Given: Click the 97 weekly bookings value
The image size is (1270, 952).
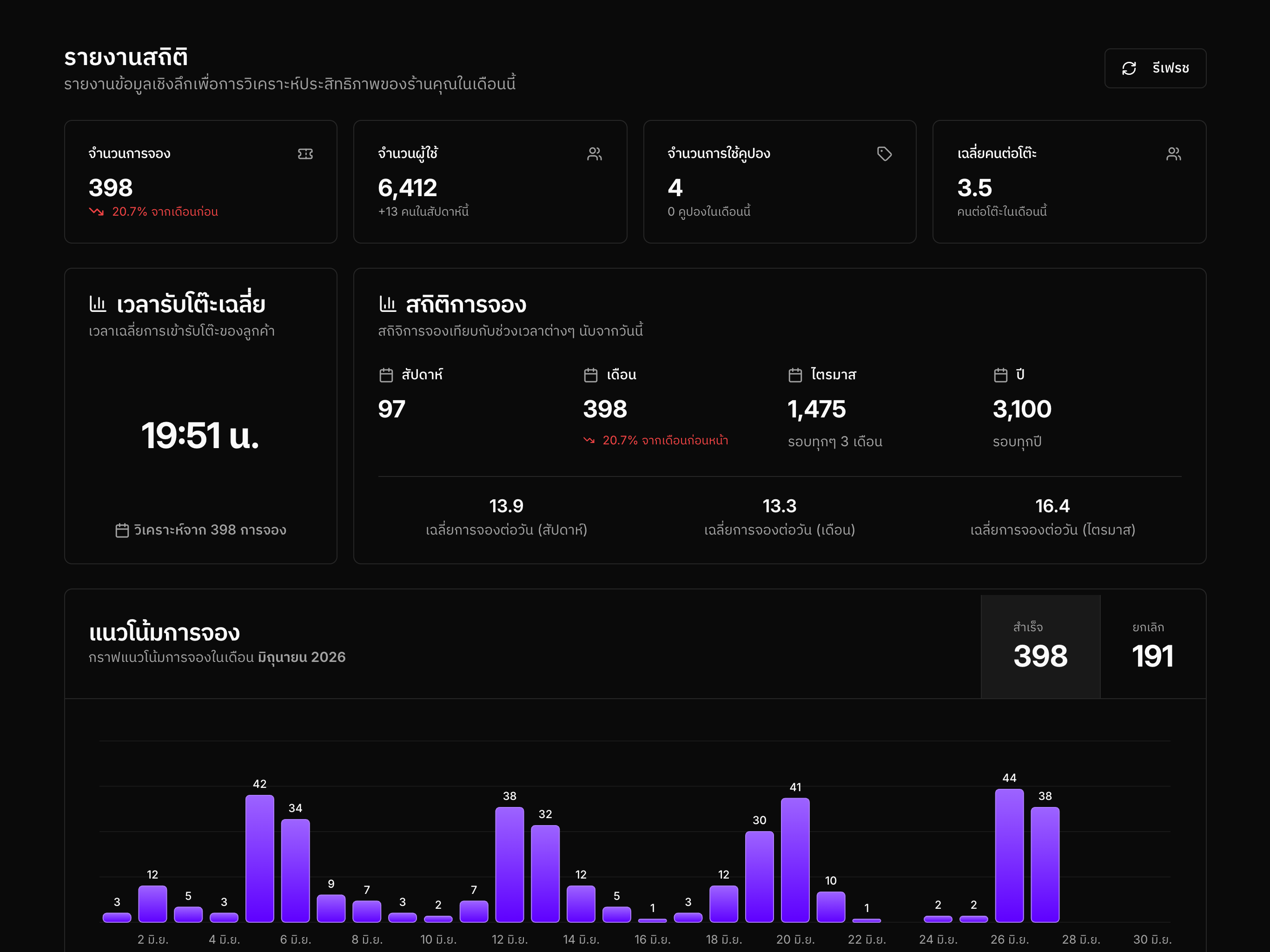Looking at the screenshot, I should [391, 410].
